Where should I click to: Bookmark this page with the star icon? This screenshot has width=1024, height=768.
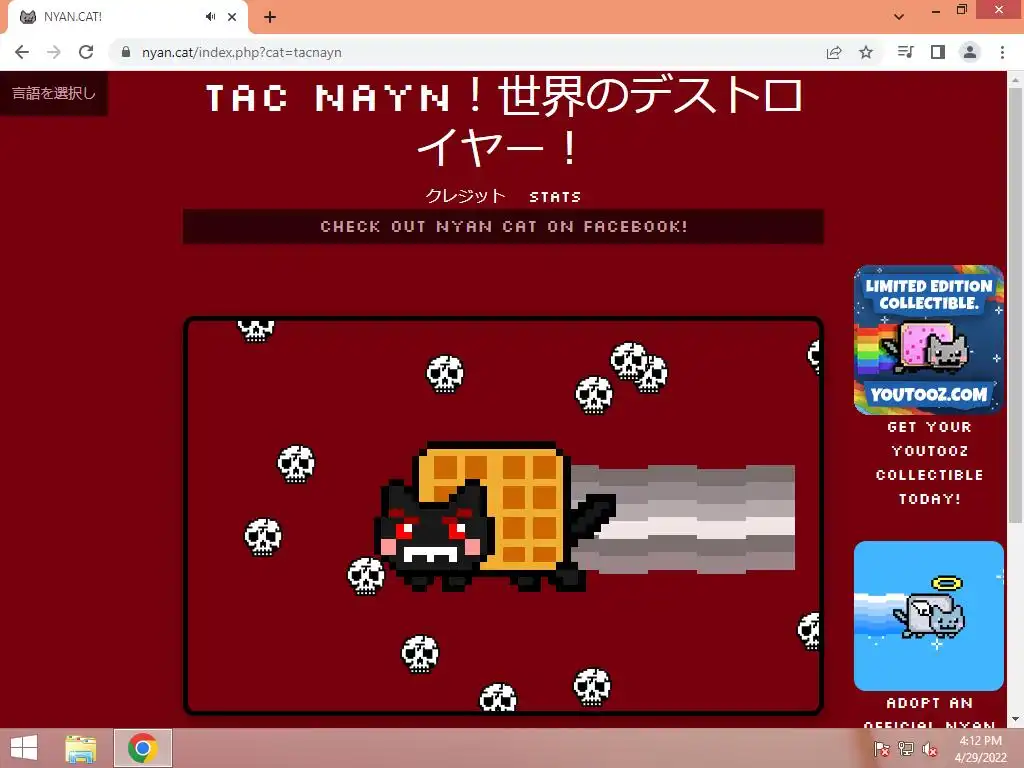(x=866, y=52)
